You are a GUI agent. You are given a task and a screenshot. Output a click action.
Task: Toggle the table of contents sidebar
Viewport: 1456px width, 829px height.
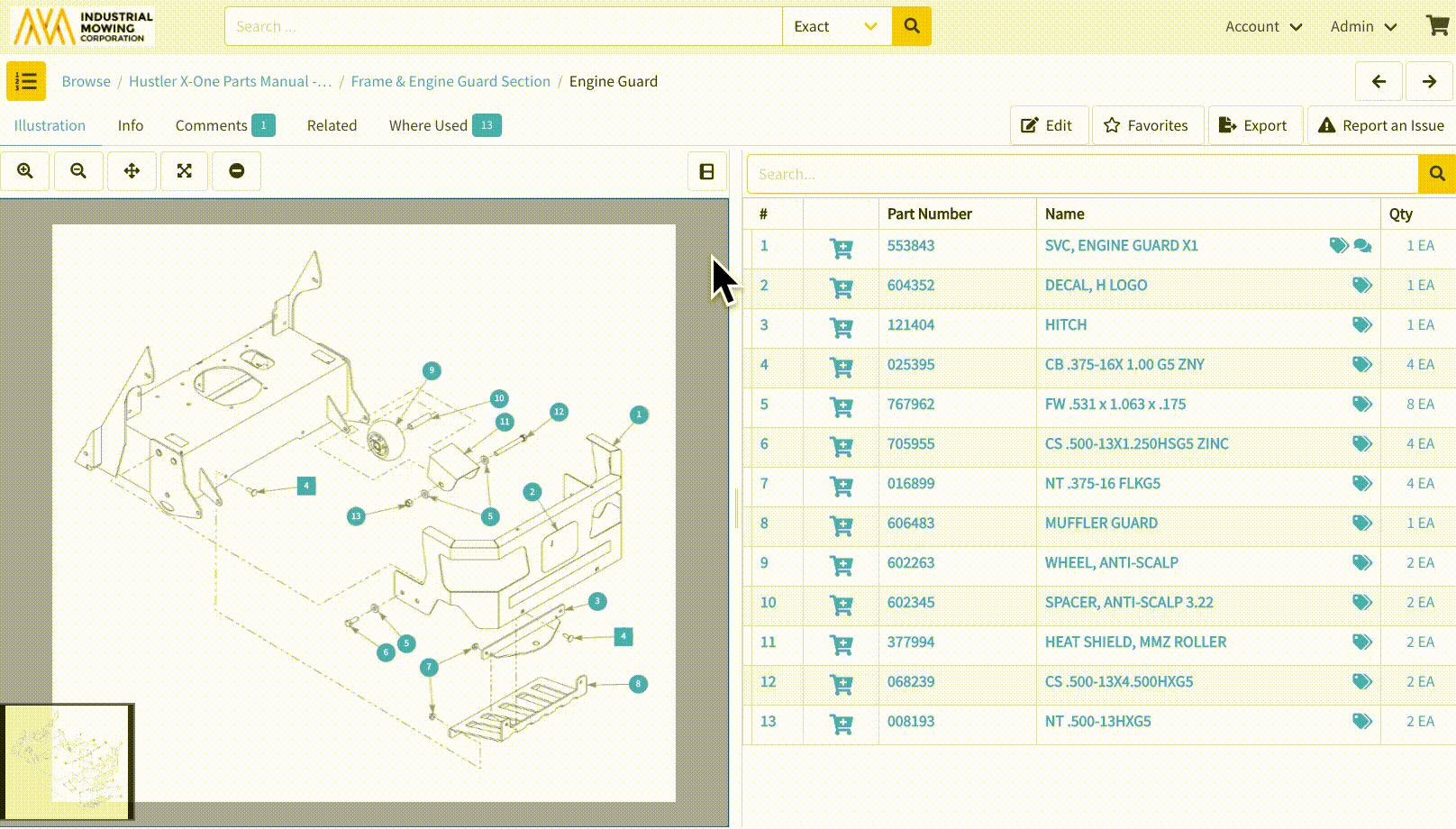[26, 82]
